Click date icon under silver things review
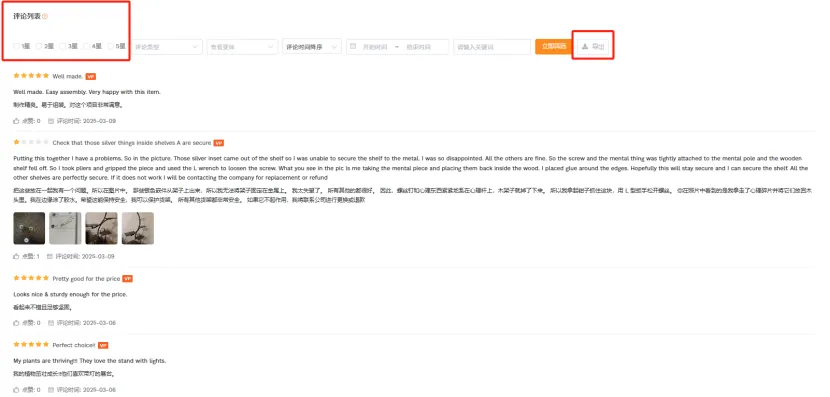Image resolution: width=830 pixels, height=397 pixels. coord(50,256)
